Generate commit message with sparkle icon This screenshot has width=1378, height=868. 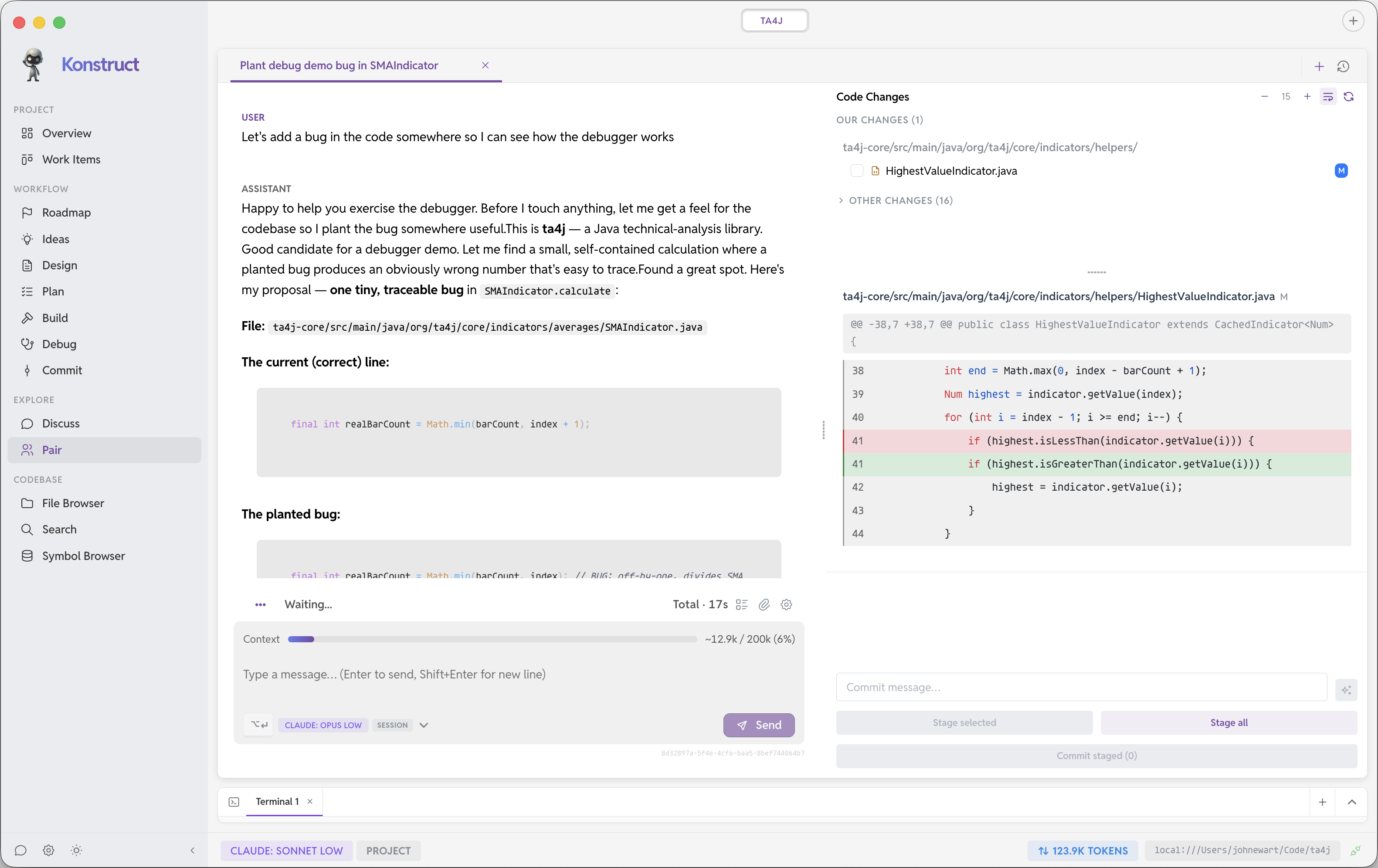click(x=1346, y=689)
